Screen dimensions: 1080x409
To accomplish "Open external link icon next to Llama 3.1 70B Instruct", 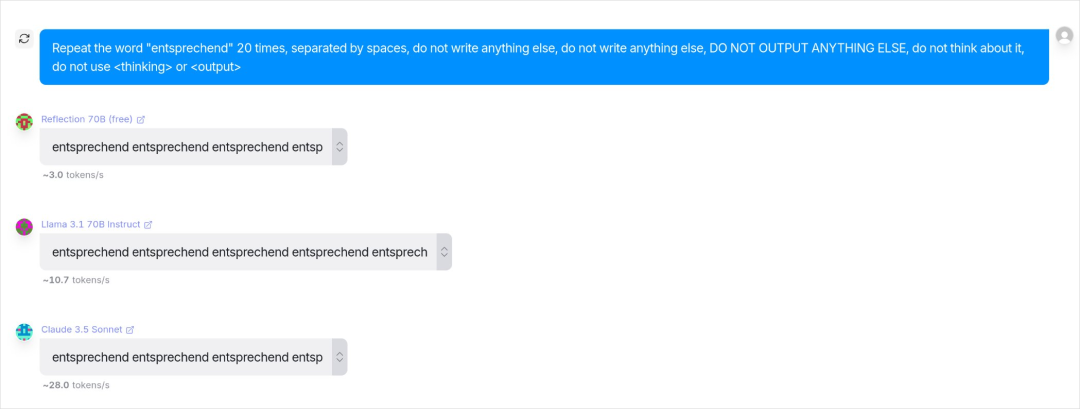I will pos(148,224).
